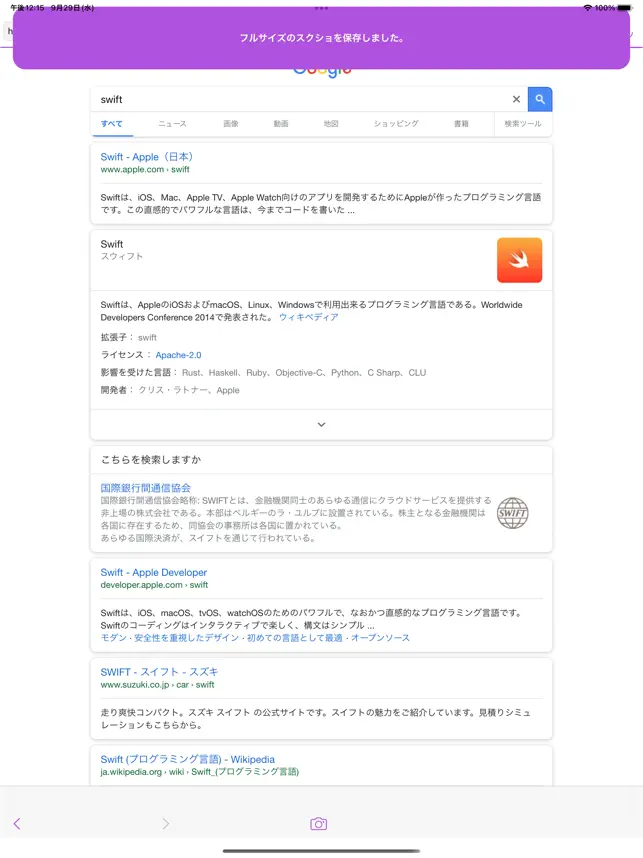Viewport: 643px width, 858px height.
Task: Click ja.wikipedia.org wiki URL text
Action: pos(200,772)
